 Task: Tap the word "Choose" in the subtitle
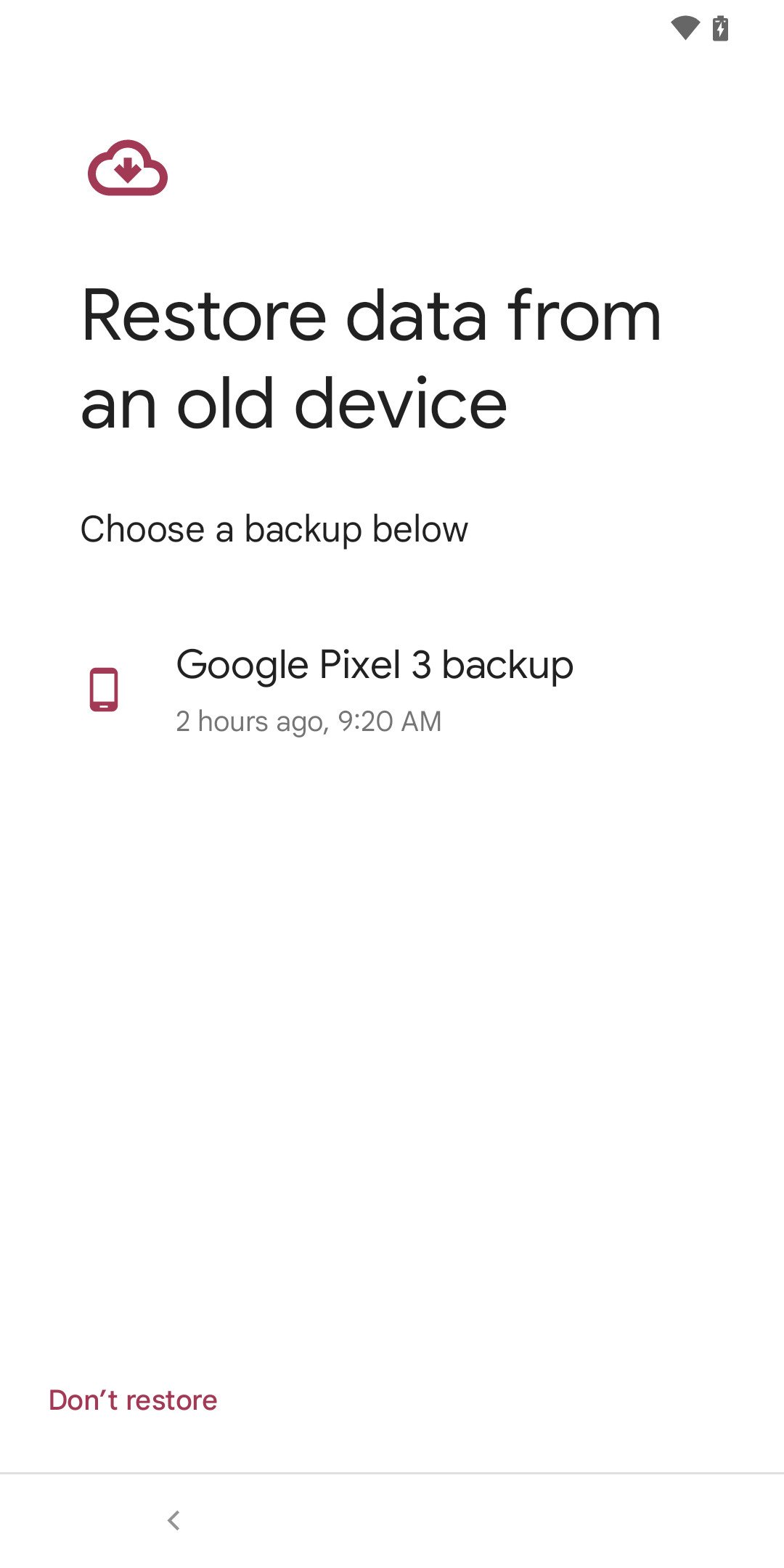pyautogui.click(x=142, y=529)
